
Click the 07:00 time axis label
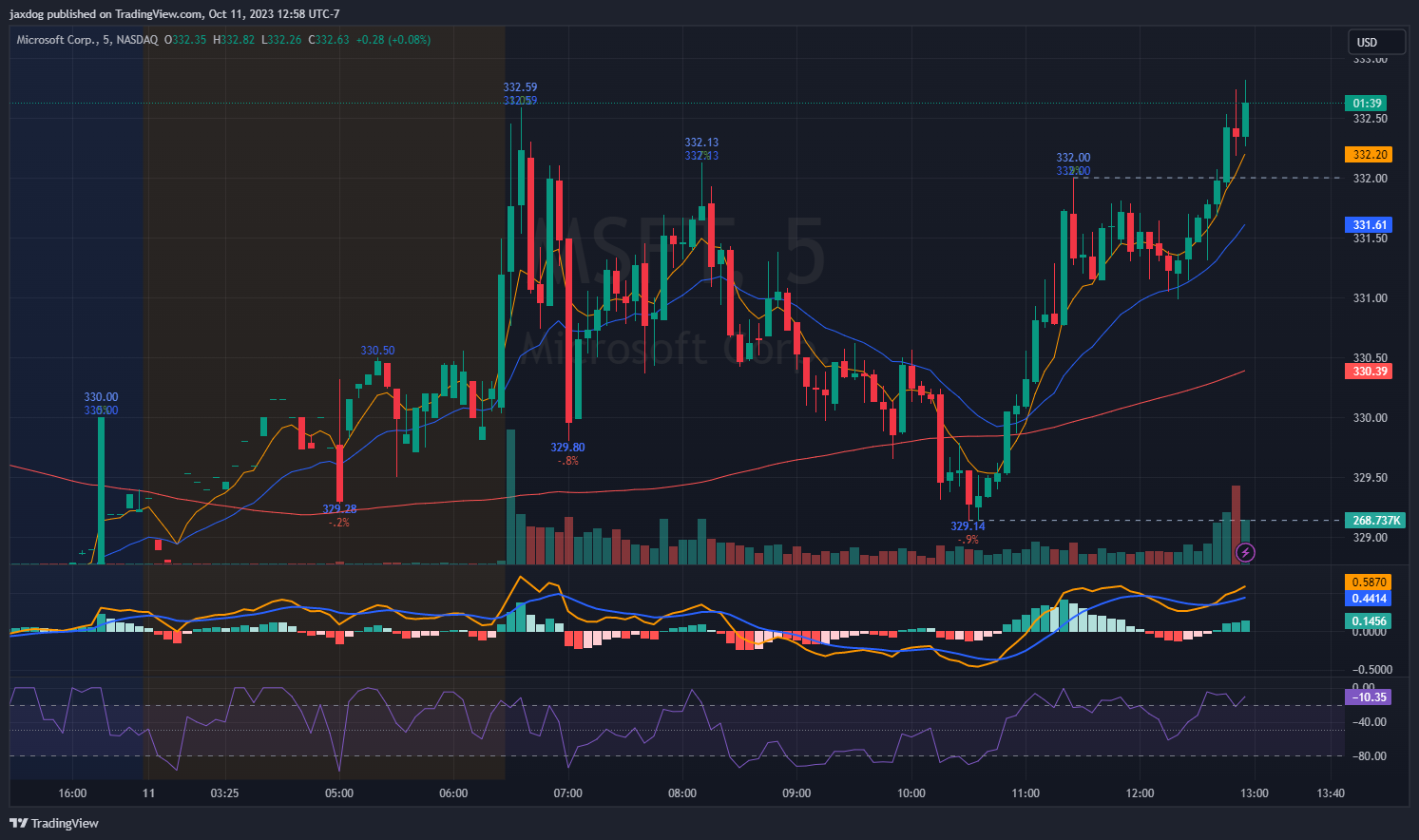tap(567, 793)
